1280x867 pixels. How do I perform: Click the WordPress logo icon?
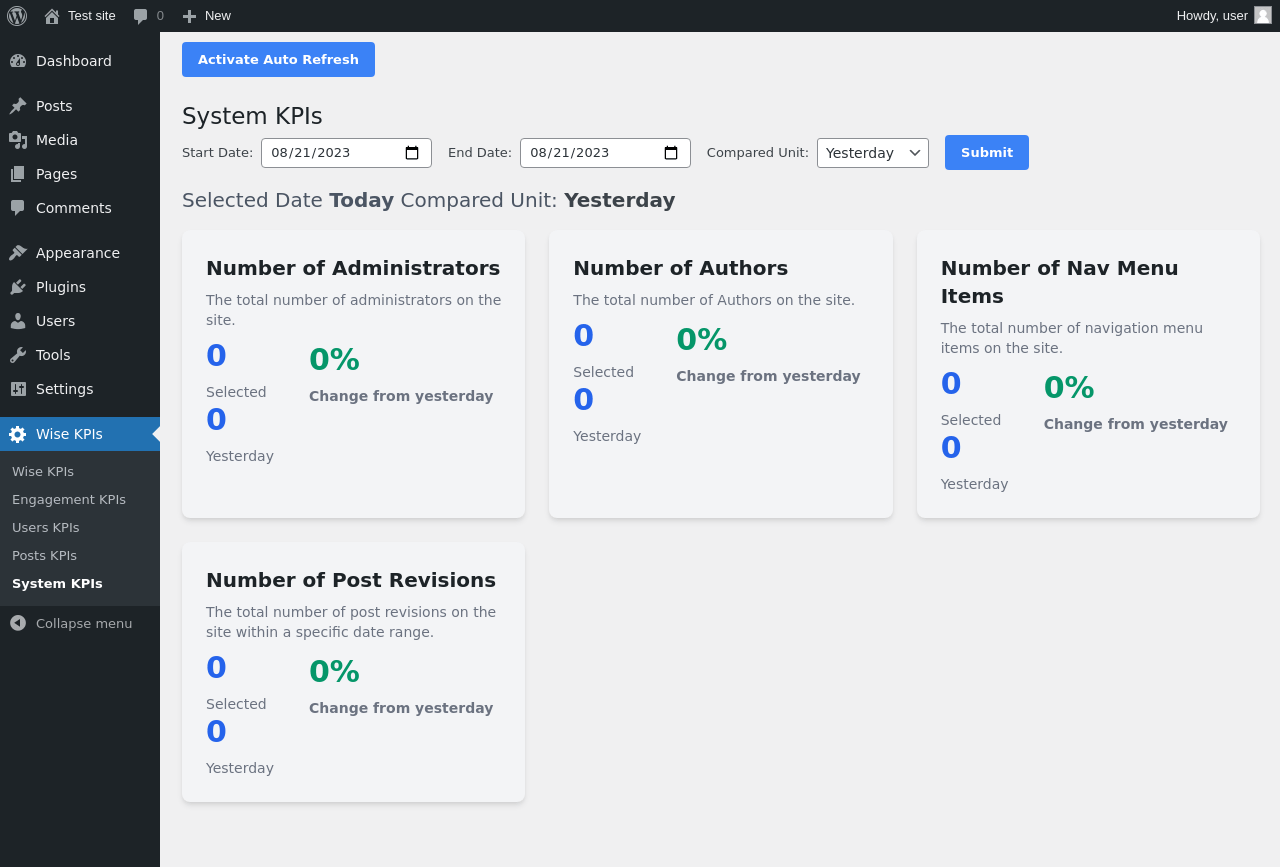(x=17, y=16)
